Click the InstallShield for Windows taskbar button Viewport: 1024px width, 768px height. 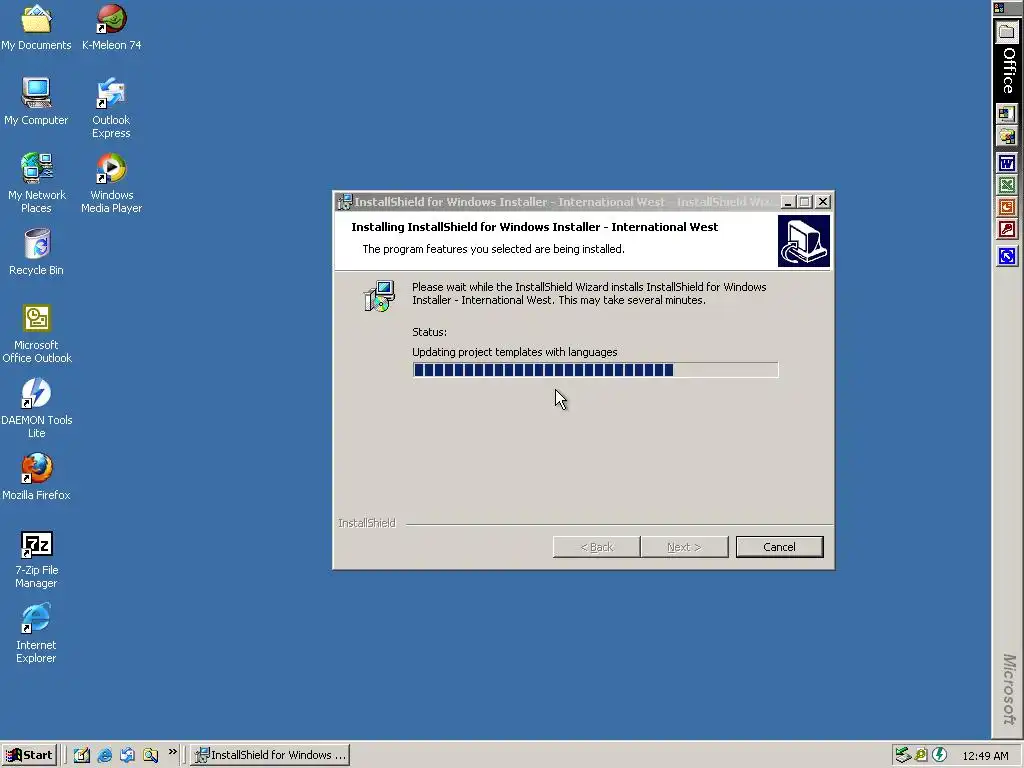click(270, 755)
